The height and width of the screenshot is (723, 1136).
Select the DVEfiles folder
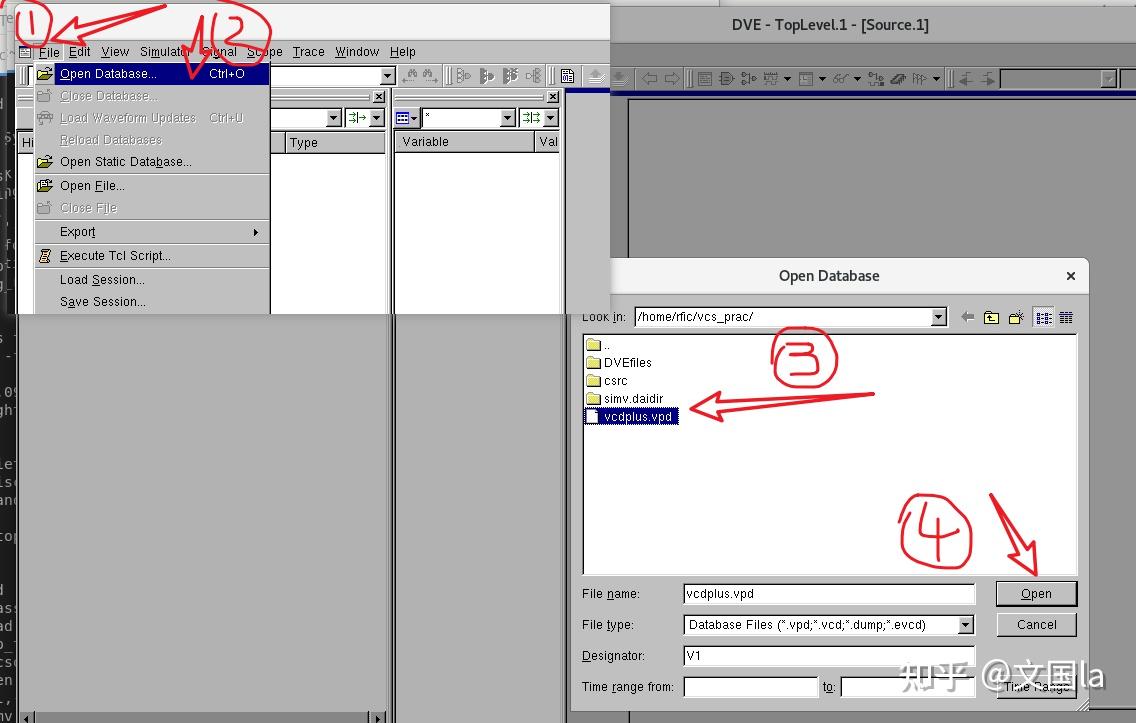(x=619, y=363)
